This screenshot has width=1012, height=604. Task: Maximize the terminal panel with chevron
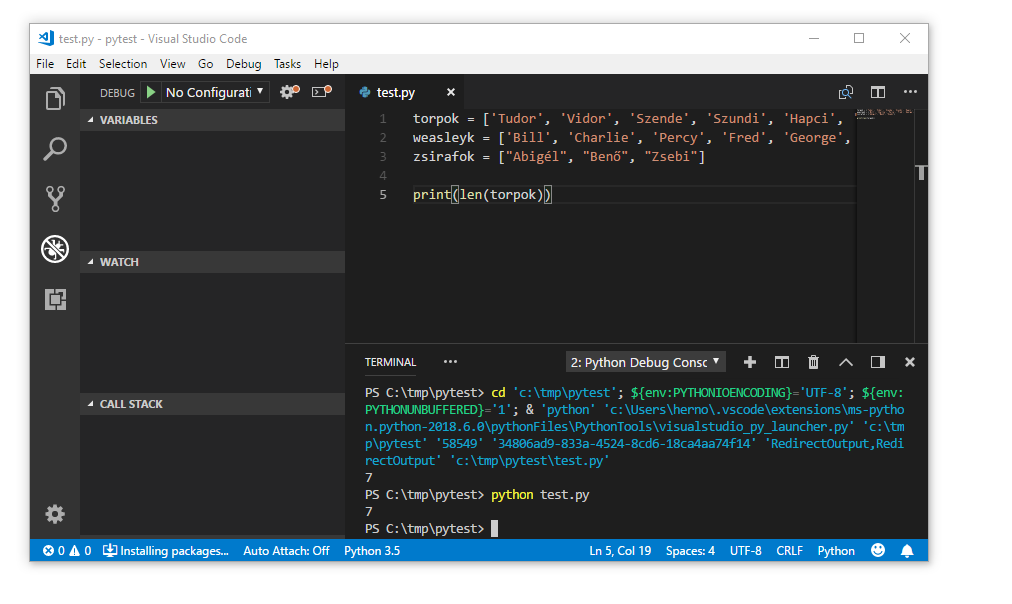(x=845, y=362)
